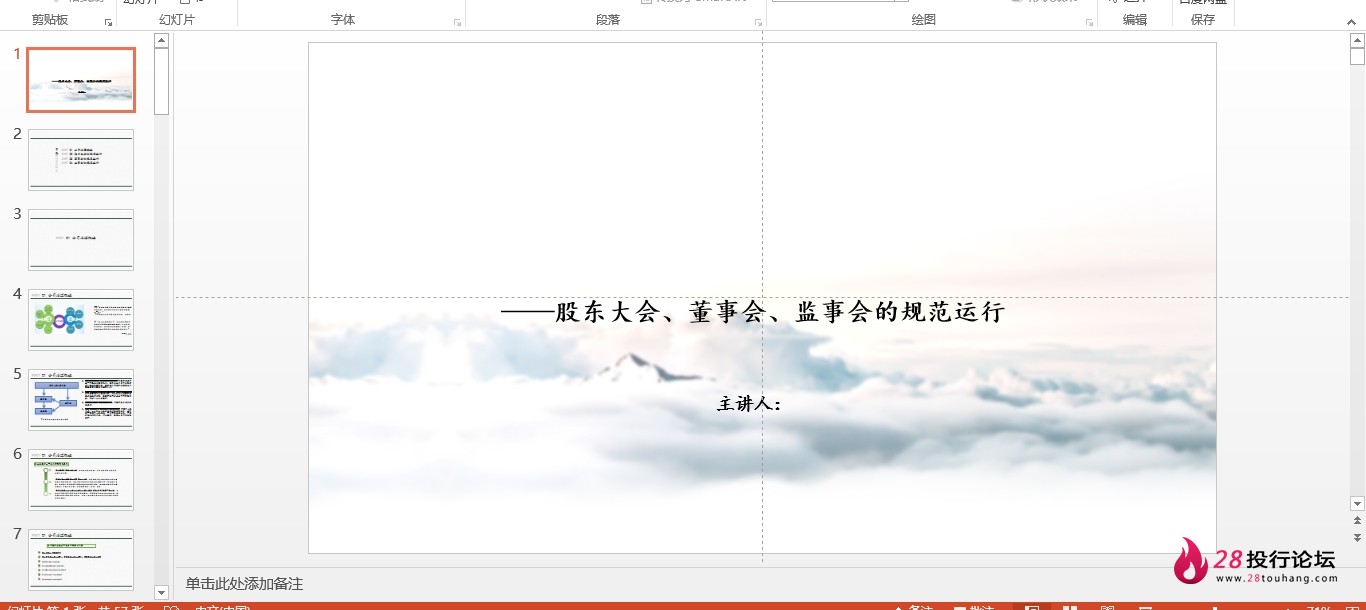This screenshot has height=610, width=1366.
Task: Select slide 7 thumbnail
Action: point(81,559)
